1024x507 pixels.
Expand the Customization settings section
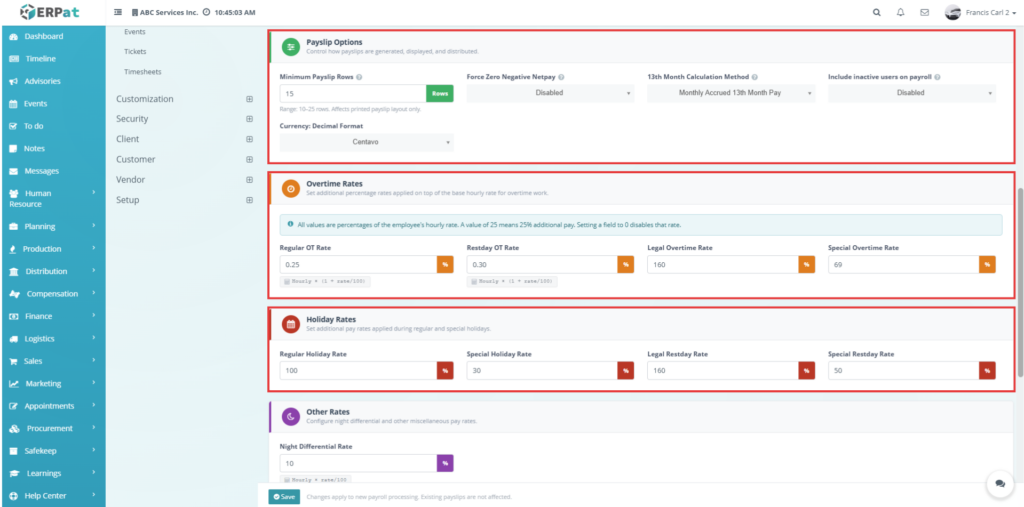(x=249, y=99)
